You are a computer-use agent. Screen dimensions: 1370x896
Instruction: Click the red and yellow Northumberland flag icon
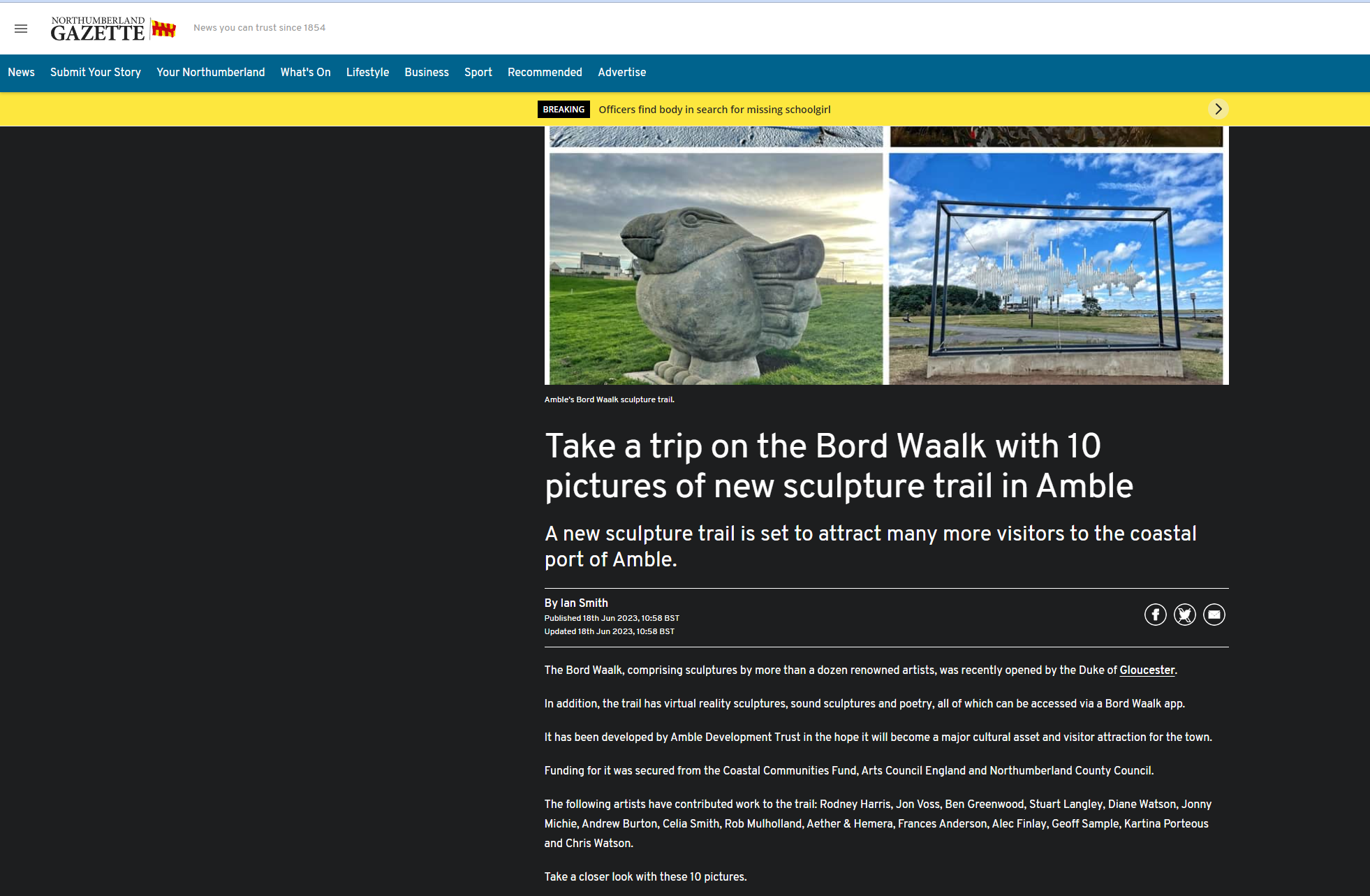tap(164, 29)
